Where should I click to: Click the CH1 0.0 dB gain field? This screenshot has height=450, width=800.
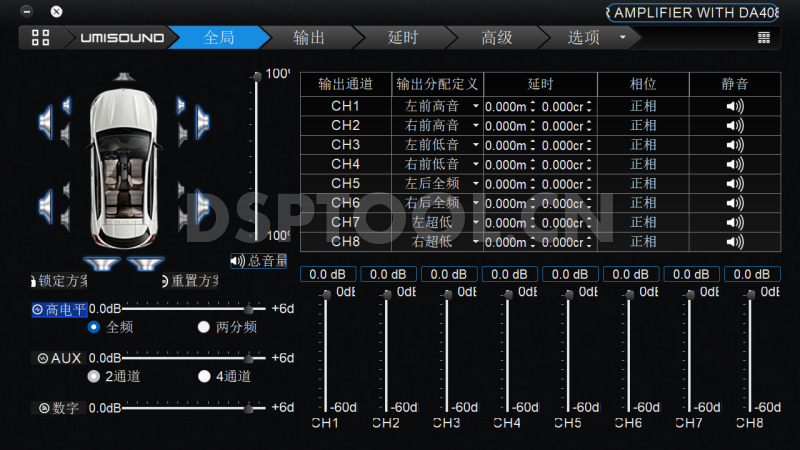[327, 274]
